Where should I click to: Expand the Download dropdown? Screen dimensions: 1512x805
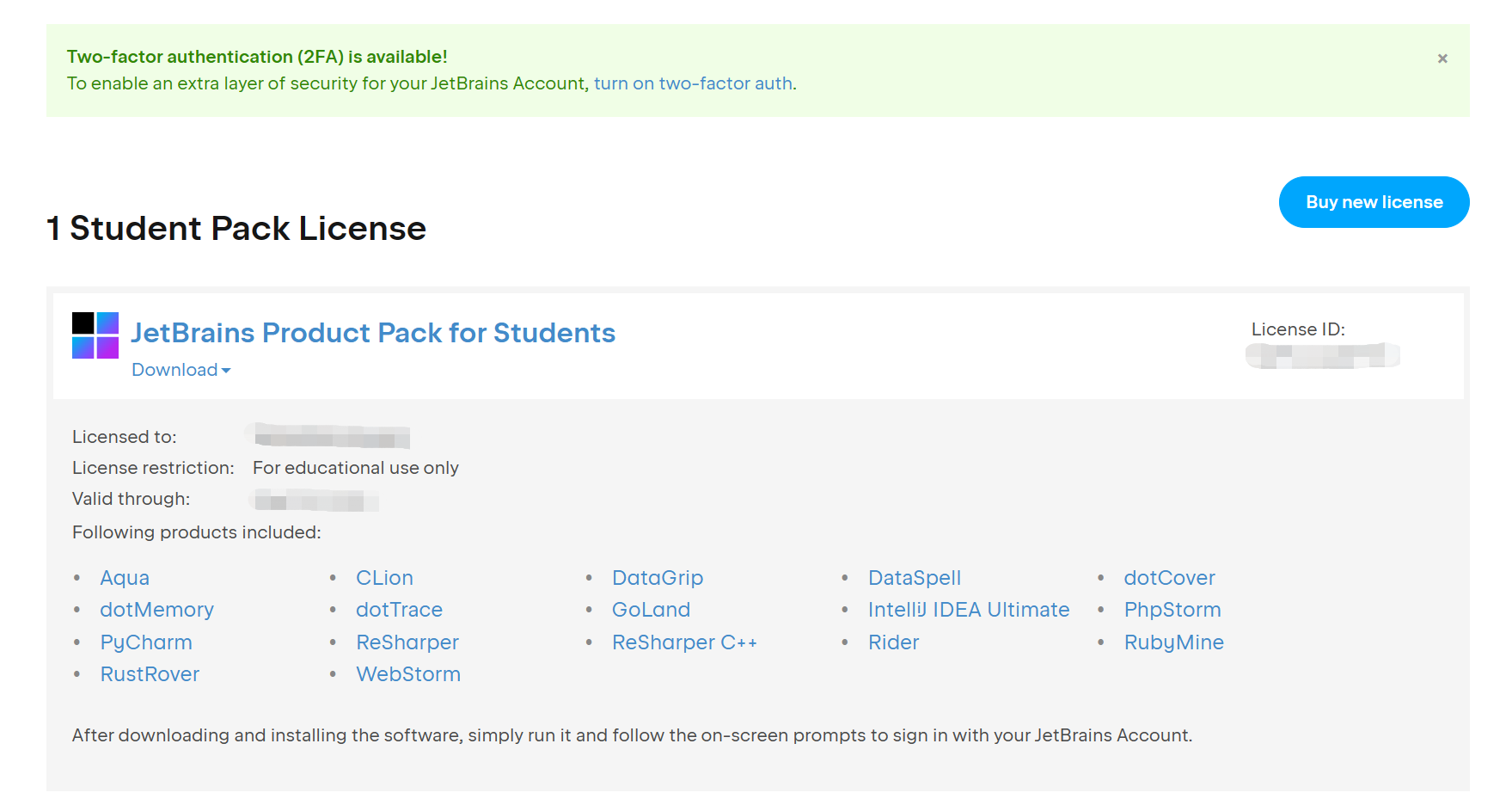pyautogui.click(x=181, y=370)
